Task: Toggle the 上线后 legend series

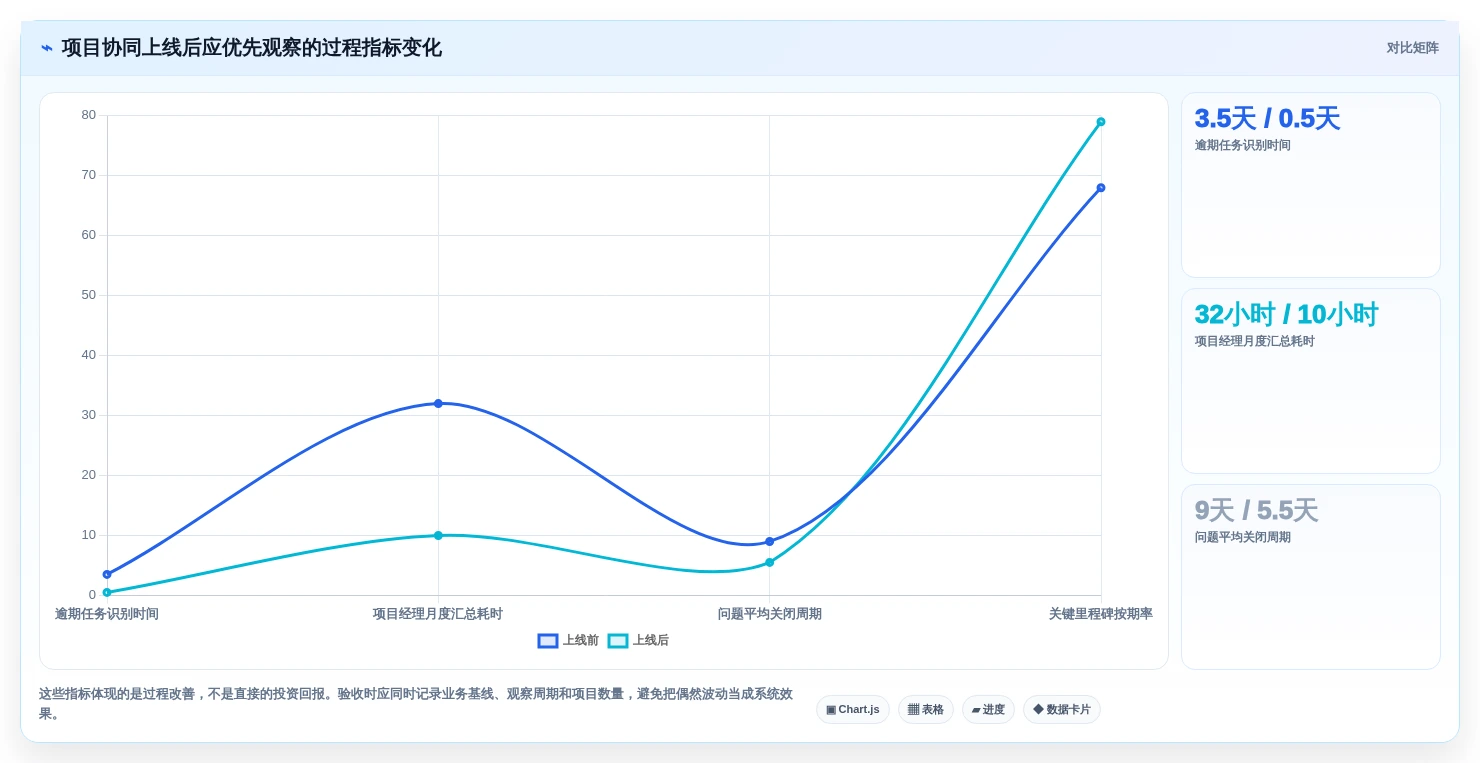Action: click(638, 641)
